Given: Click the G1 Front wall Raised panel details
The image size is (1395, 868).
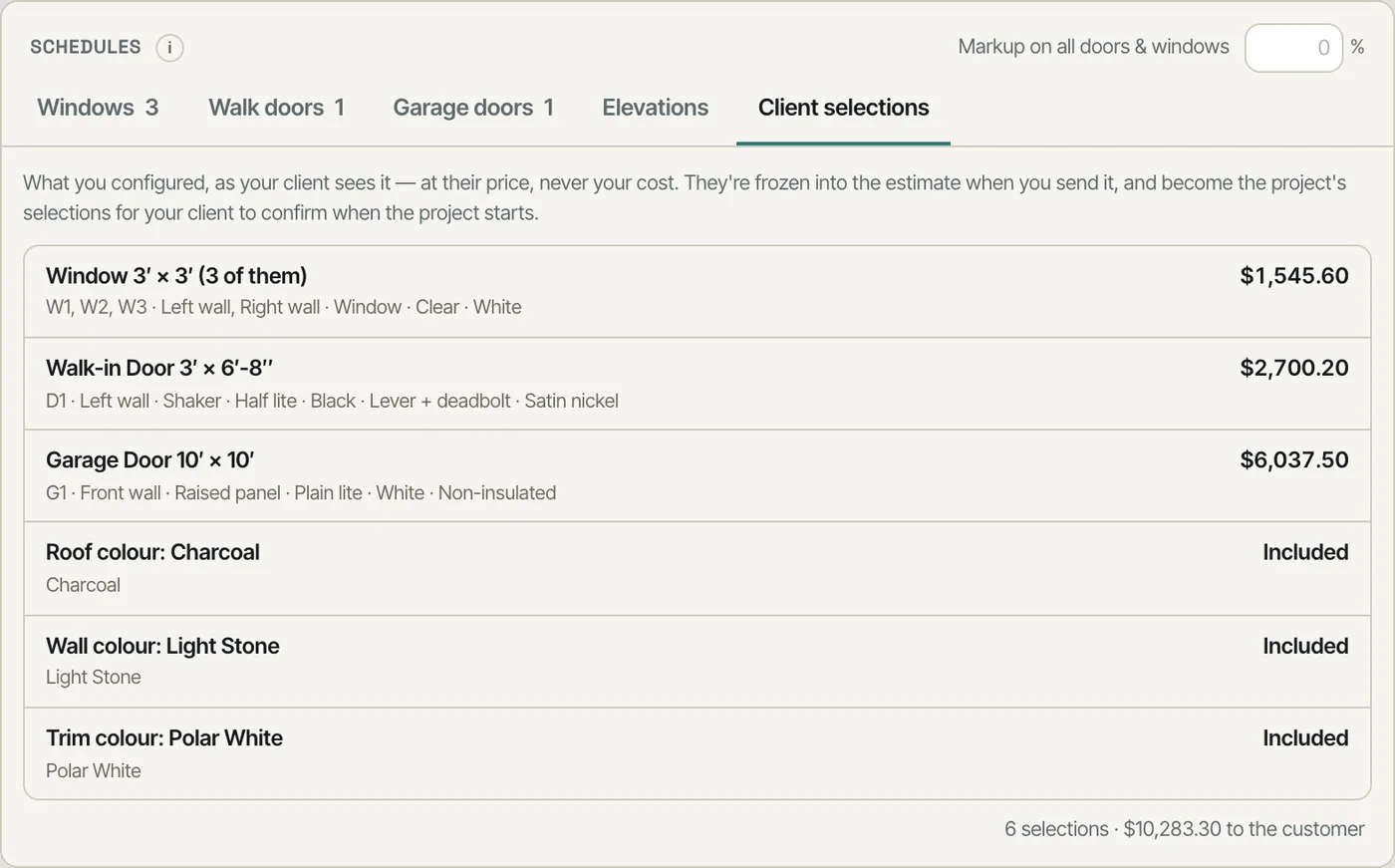Looking at the screenshot, I should click(301, 492).
